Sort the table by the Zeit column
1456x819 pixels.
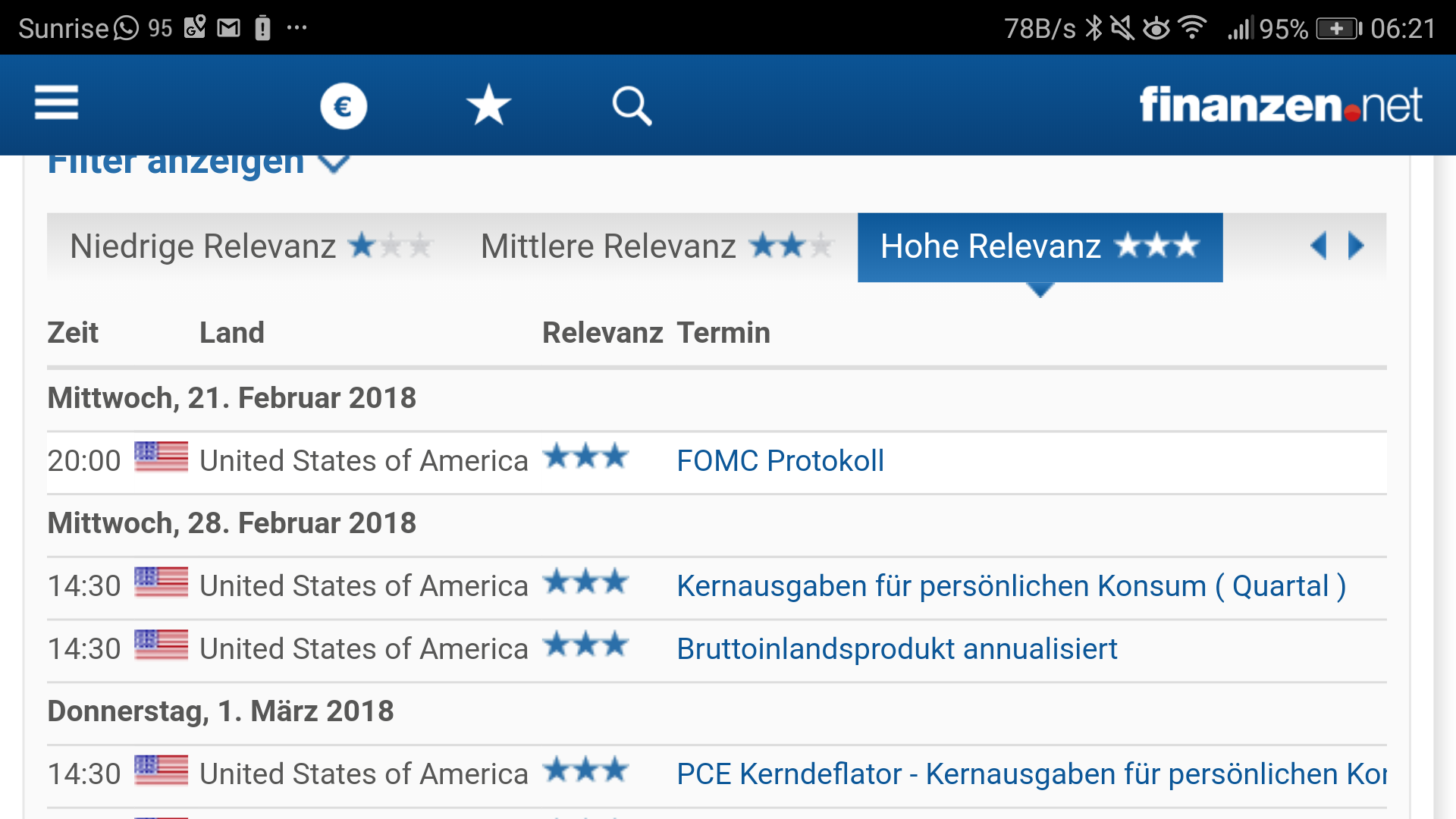[73, 332]
